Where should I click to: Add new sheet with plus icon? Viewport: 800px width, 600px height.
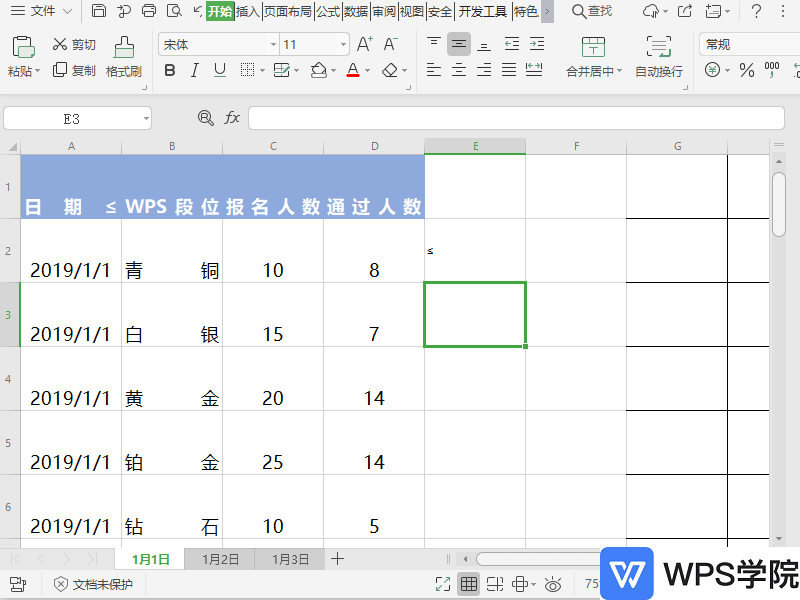click(x=338, y=559)
